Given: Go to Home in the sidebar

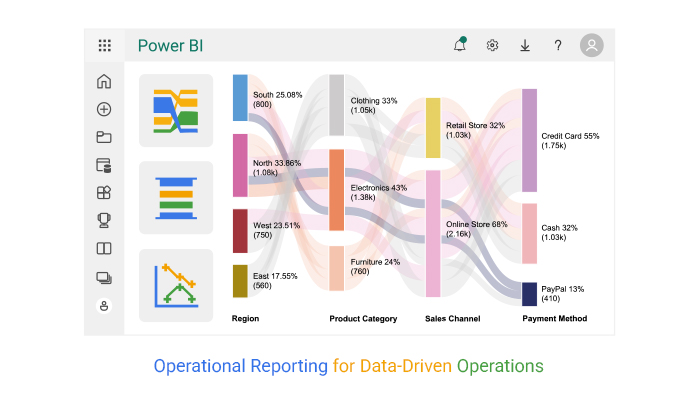Looking at the screenshot, I should [x=104, y=82].
